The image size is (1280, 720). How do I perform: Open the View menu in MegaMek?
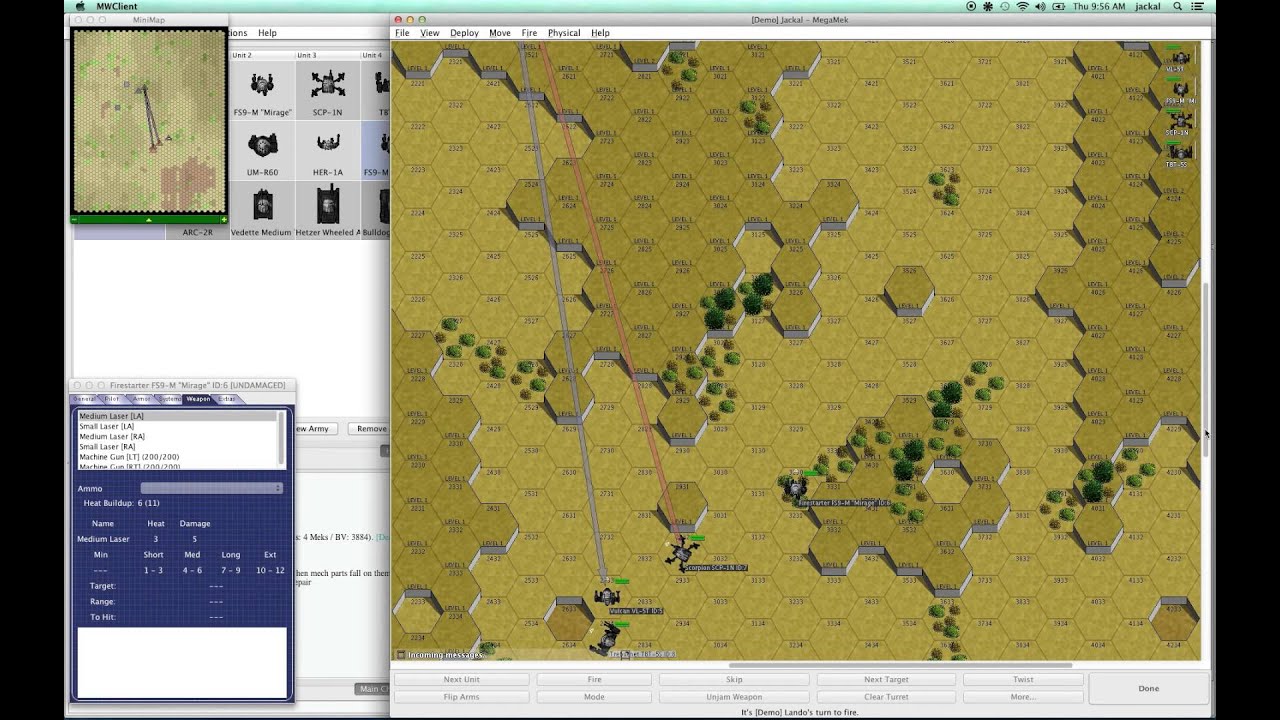click(x=430, y=33)
